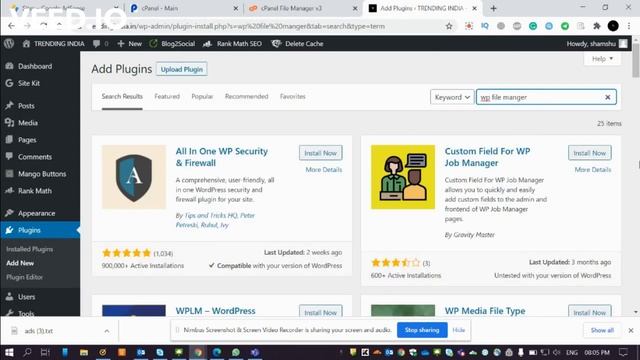Image resolution: width=640 pixels, height=360 pixels.
Task: Open the Keyword search type dropdown
Action: (x=452, y=97)
